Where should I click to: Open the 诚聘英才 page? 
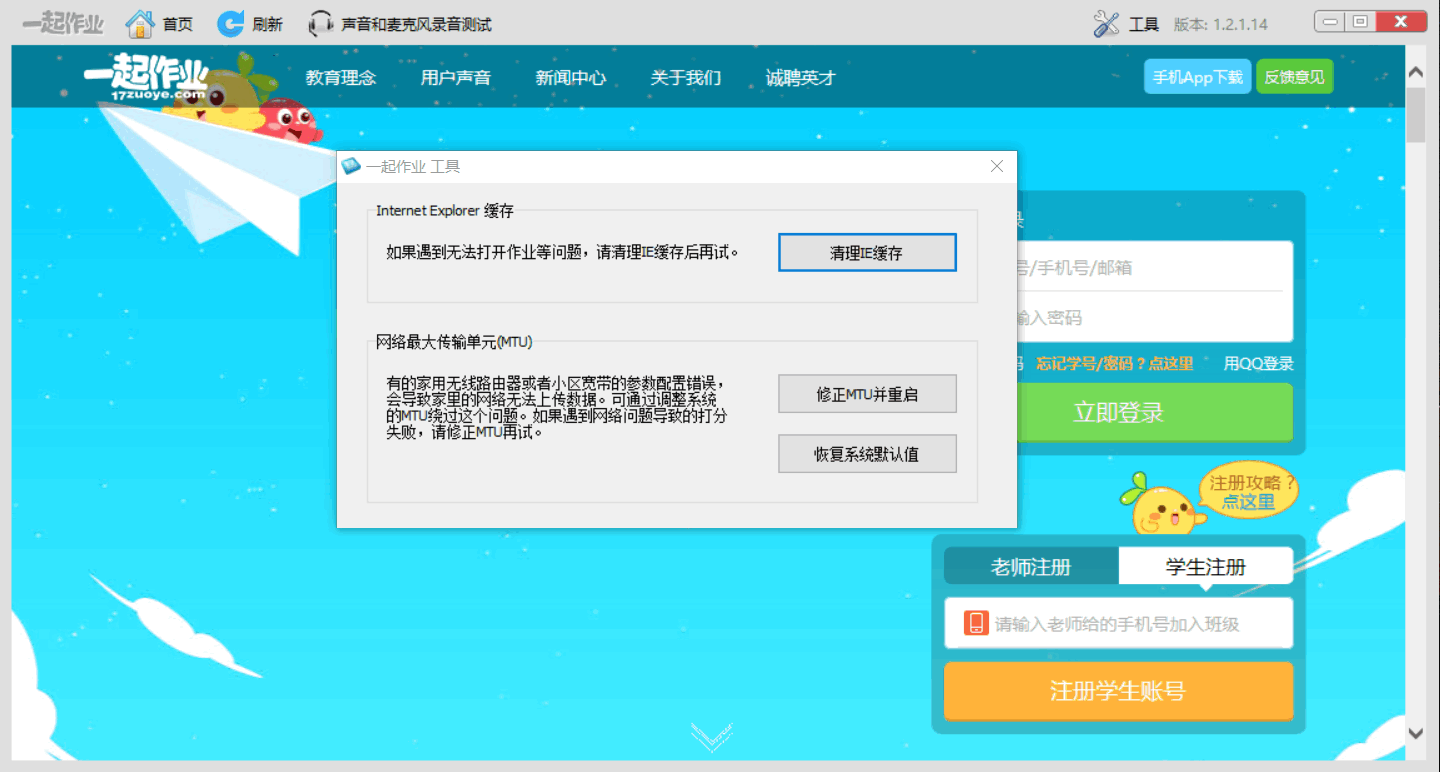point(800,78)
